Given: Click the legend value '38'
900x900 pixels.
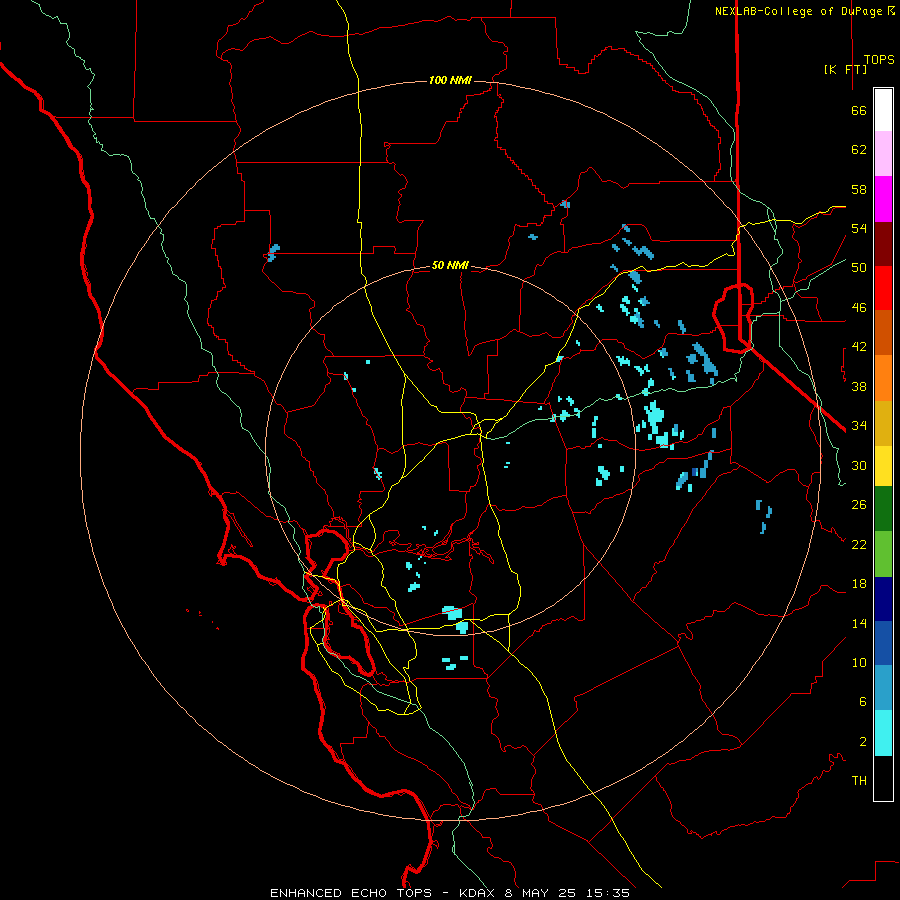Looking at the screenshot, I should [x=859, y=386].
